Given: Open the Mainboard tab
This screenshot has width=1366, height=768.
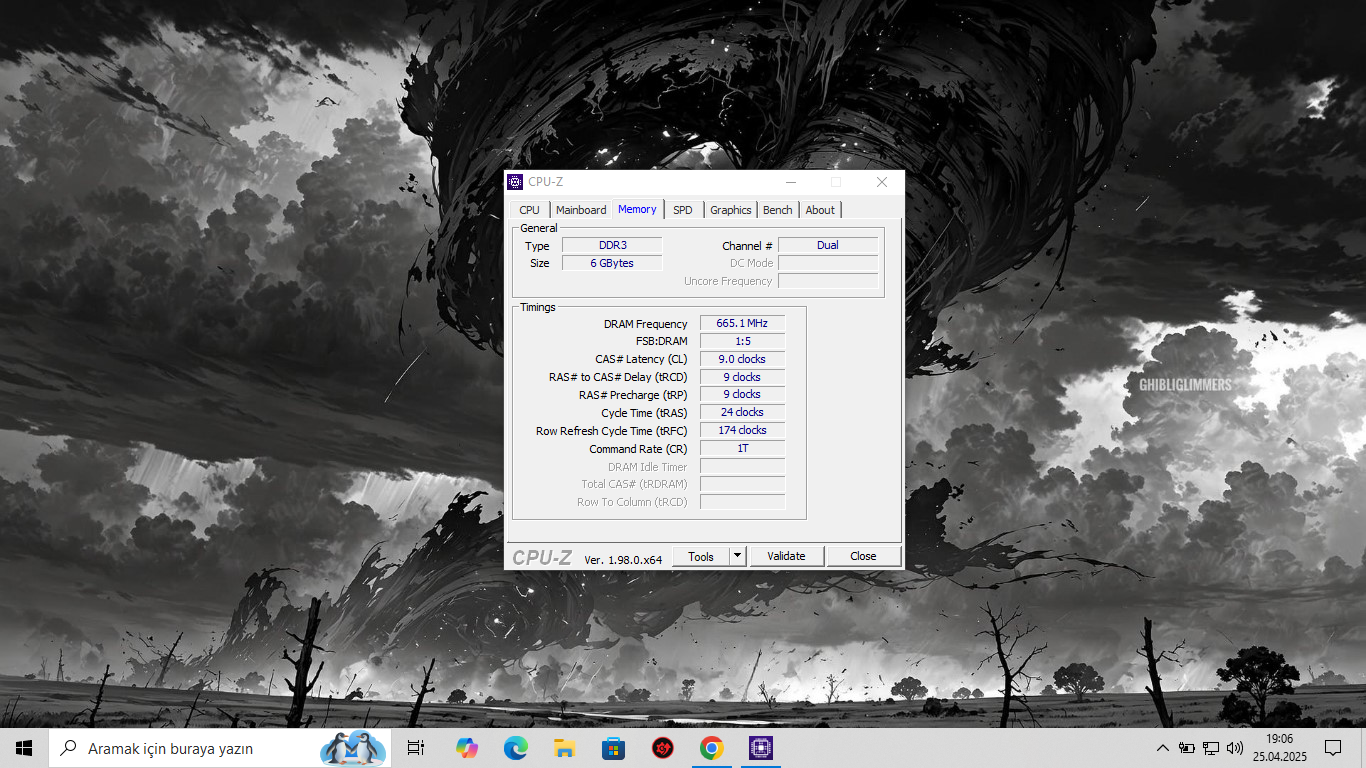Looking at the screenshot, I should pyautogui.click(x=581, y=210).
